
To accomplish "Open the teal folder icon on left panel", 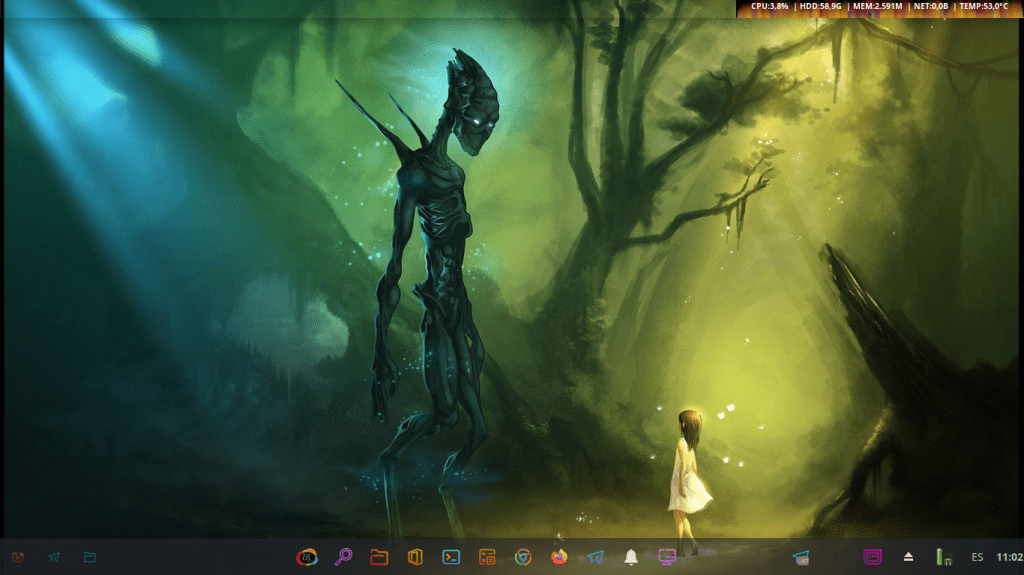I will (x=90, y=557).
